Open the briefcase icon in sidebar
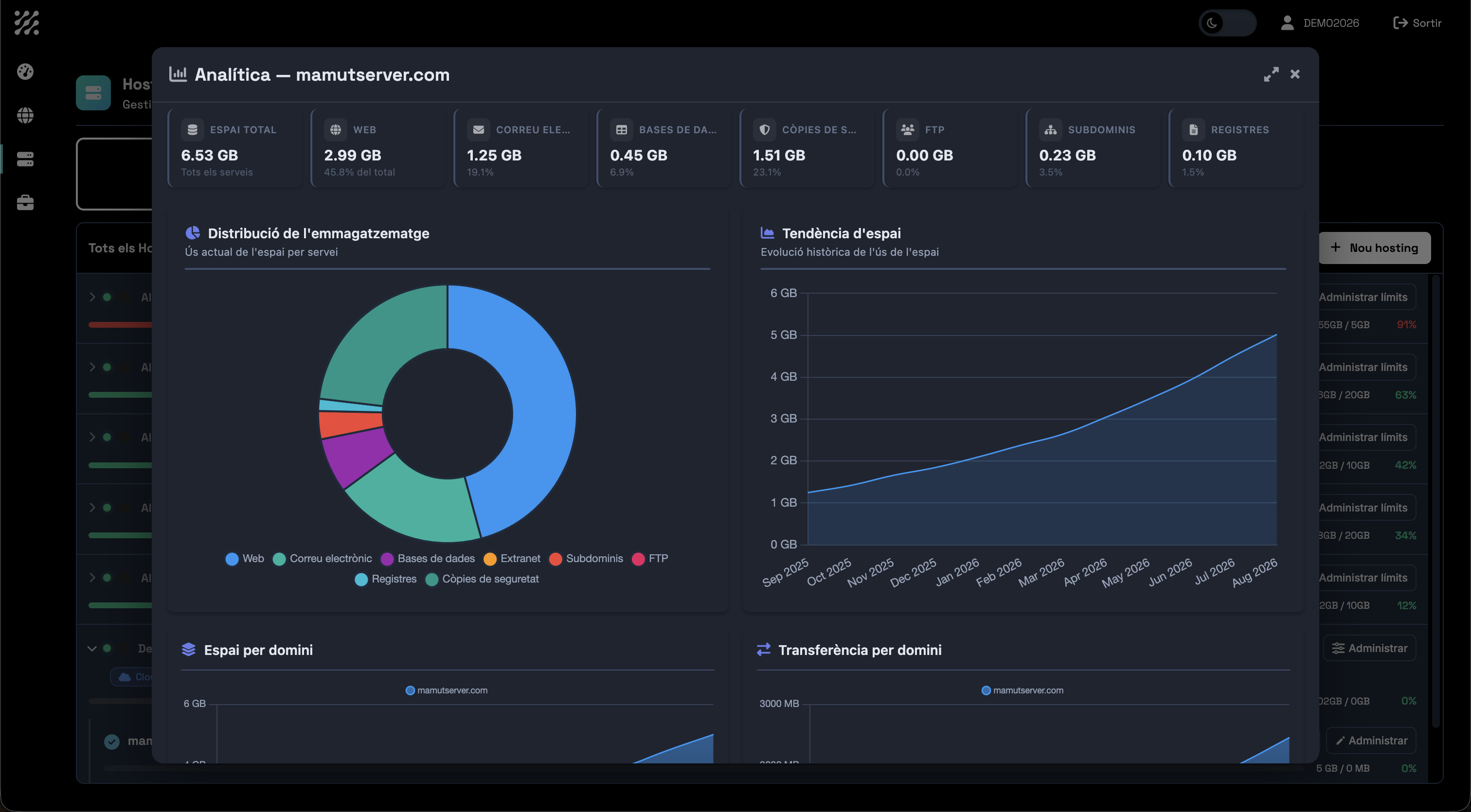Screen dimensions: 1471x812 pos(25,203)
